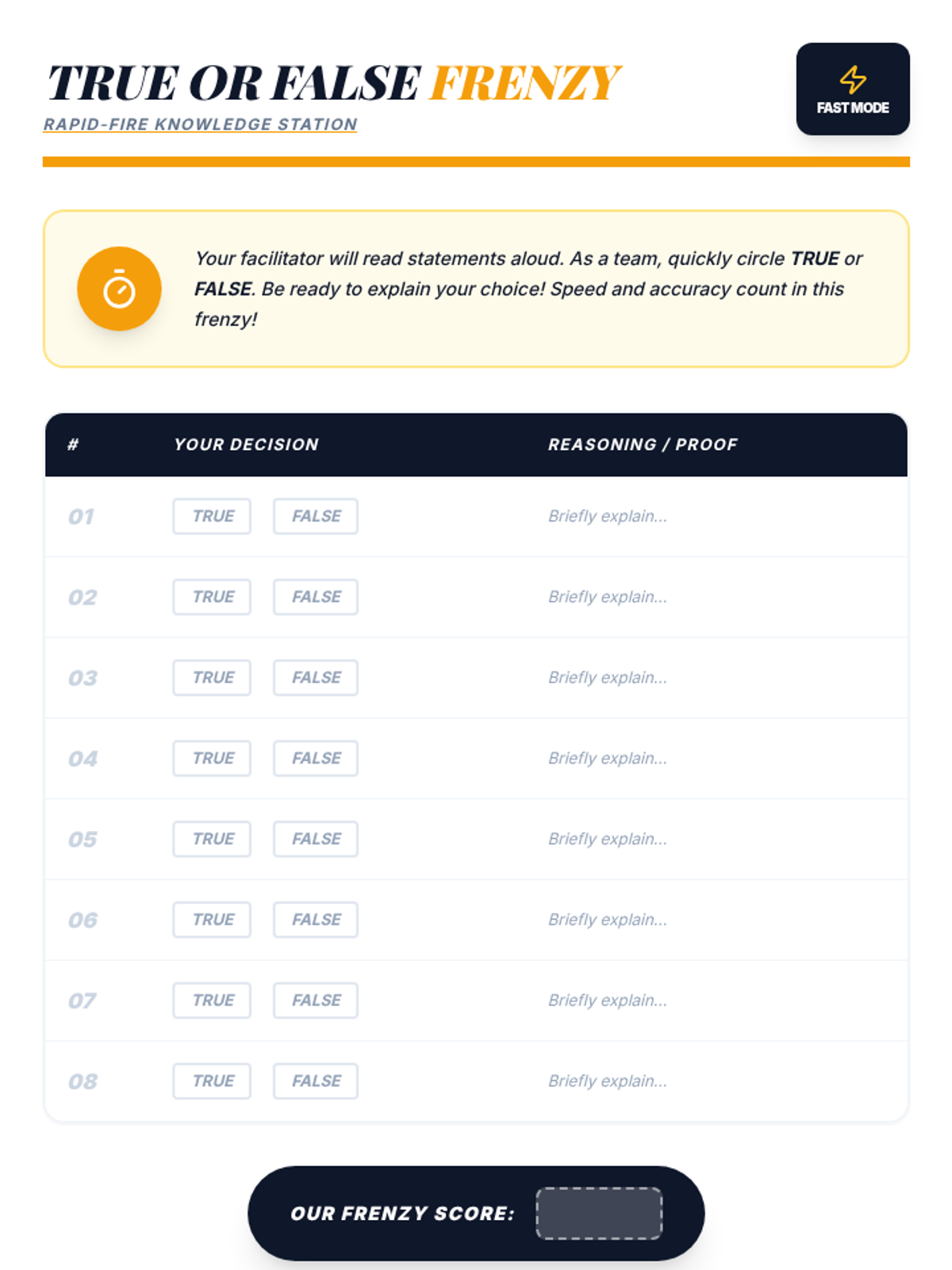Click the reasoning field for statement 06
The height and width of the screenshot is (1270, 952).
714,920
